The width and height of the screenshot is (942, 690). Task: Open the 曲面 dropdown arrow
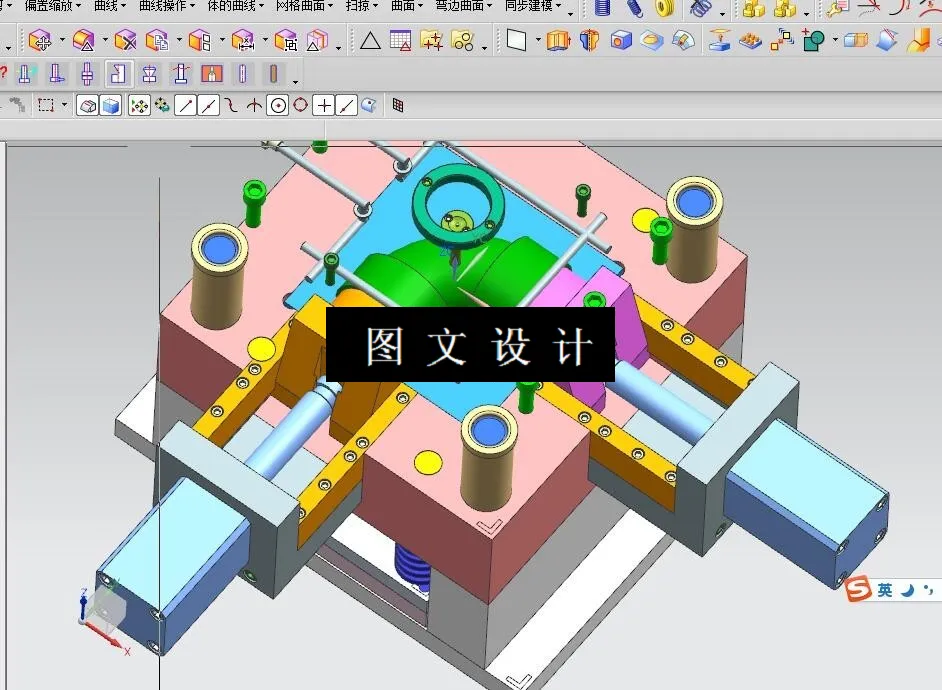pyautogui.click(x=420, y=7)
